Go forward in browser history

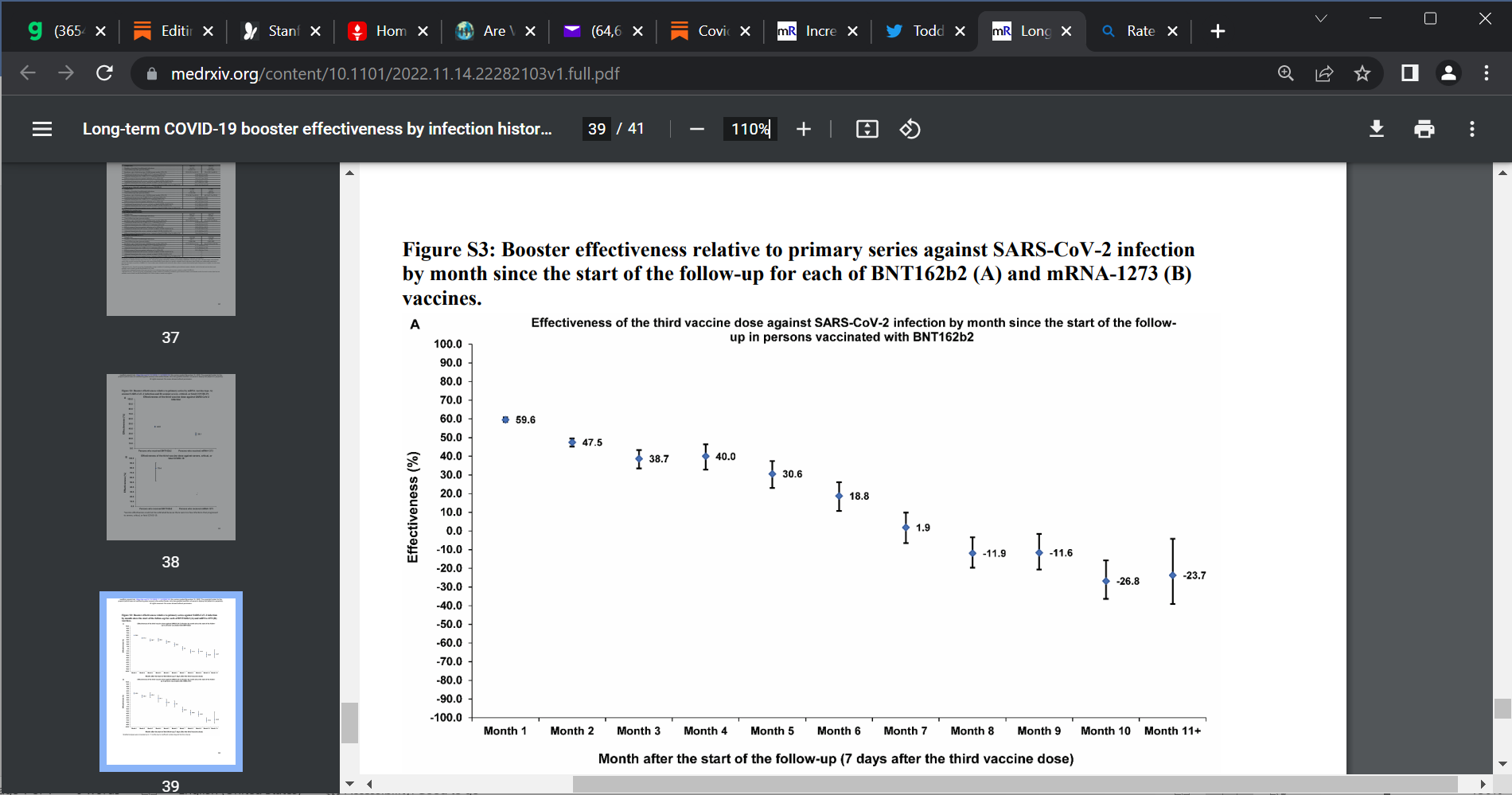(x=66, y=73)
